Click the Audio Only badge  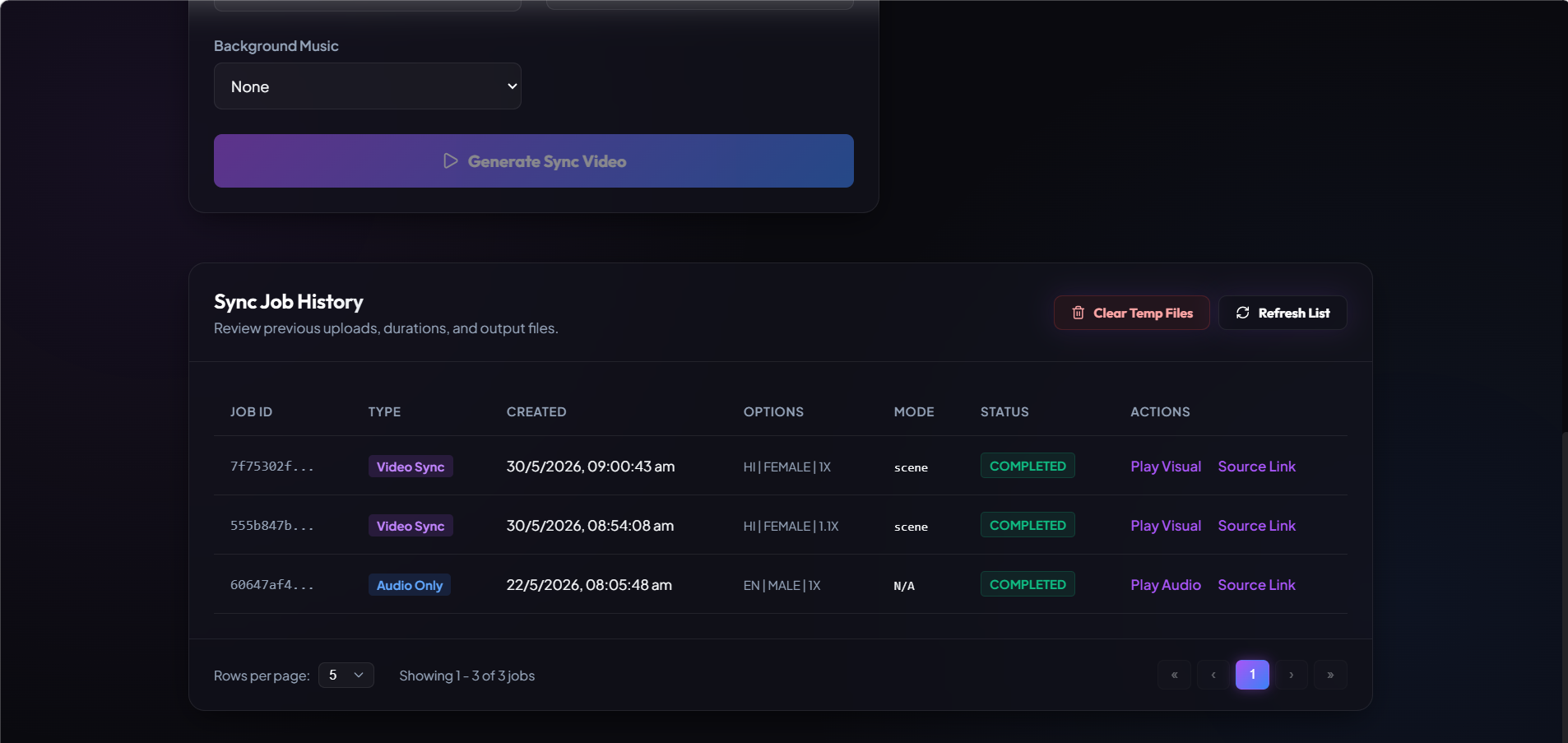(x=410, y=585)
